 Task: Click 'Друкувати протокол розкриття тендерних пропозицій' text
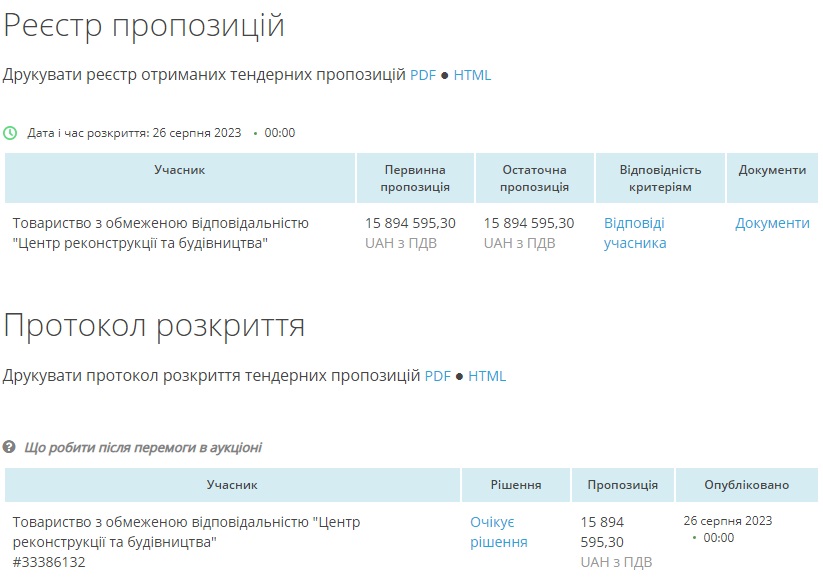coord(212,376)
